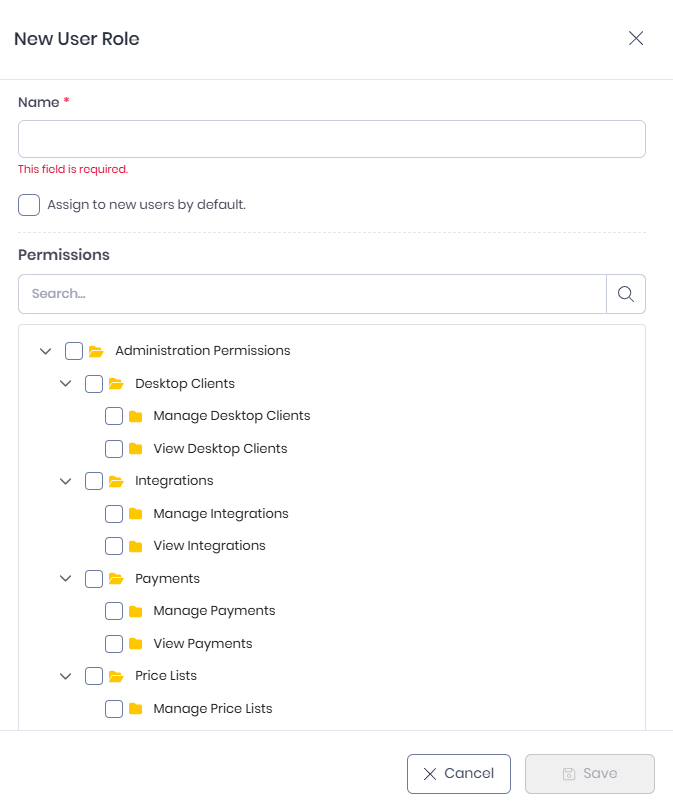The width and height of the screenshot is (673, 811).
Task: Collapse the Payments group chevron
Action: coord(66,578)
